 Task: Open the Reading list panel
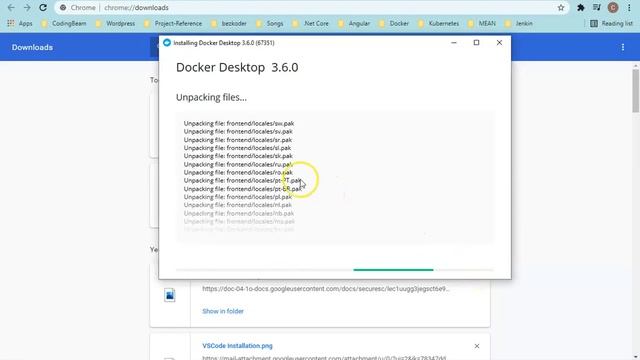point(611,24)
